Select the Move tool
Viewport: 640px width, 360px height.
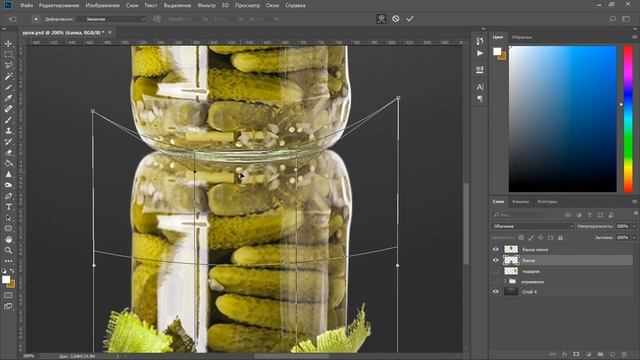[x=8, y=44]
